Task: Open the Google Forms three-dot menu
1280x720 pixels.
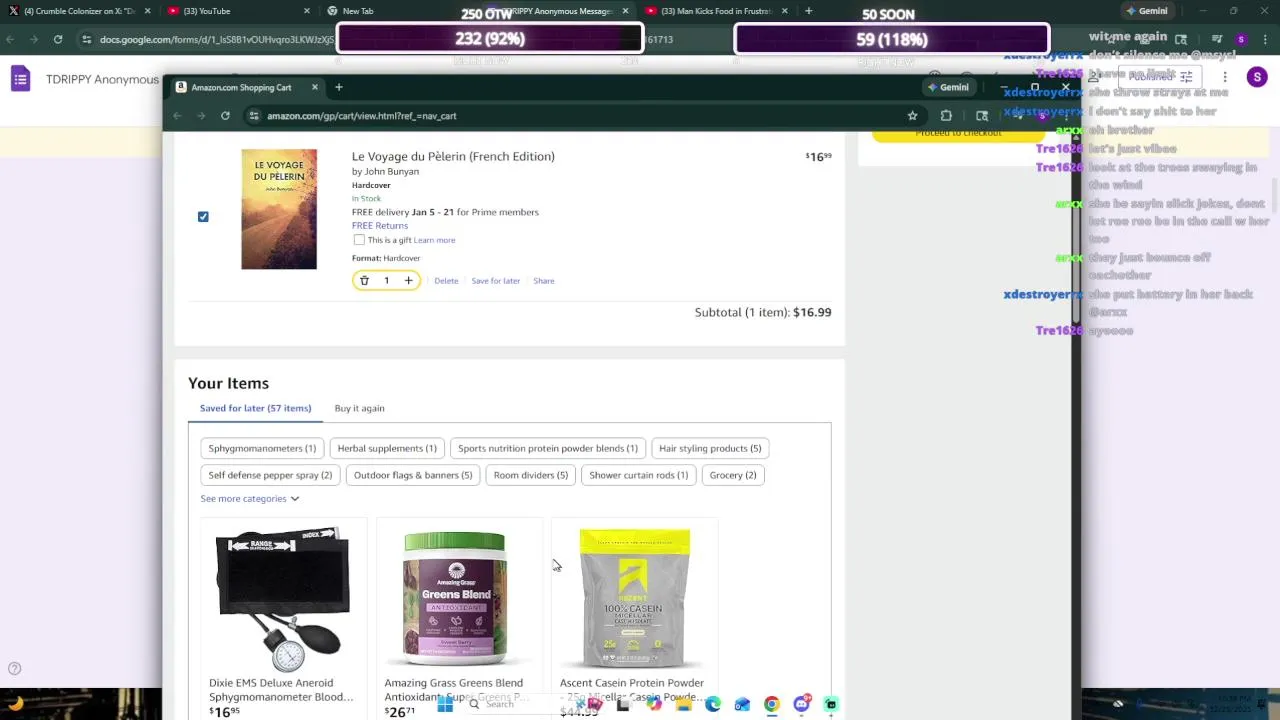Action: click(x=1225, y=77)
